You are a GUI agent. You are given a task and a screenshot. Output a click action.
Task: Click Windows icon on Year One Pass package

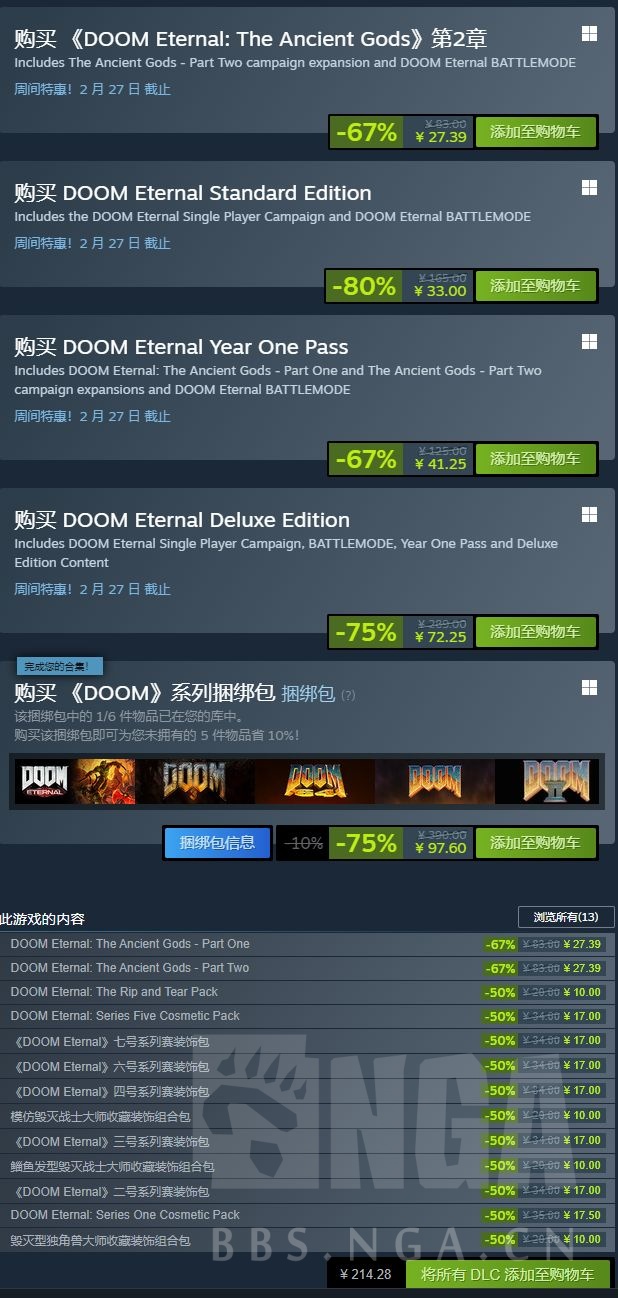click(x=589, y=342)
